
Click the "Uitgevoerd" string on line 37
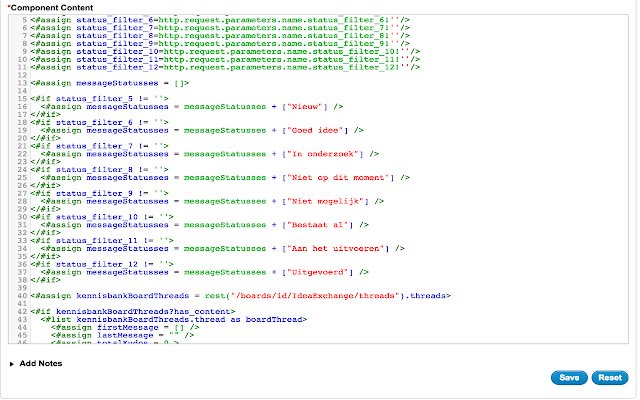click(318, 273)
